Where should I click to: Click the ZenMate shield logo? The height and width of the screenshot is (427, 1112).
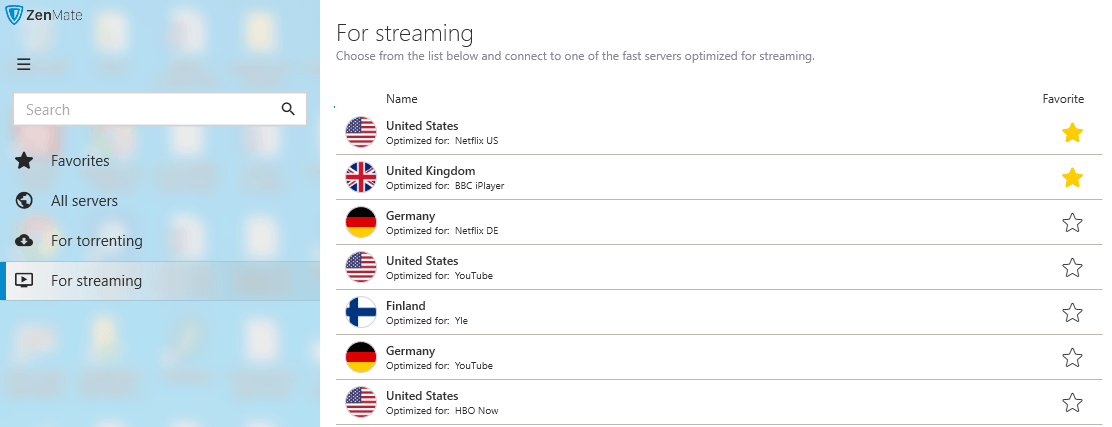tap(13, 13)
